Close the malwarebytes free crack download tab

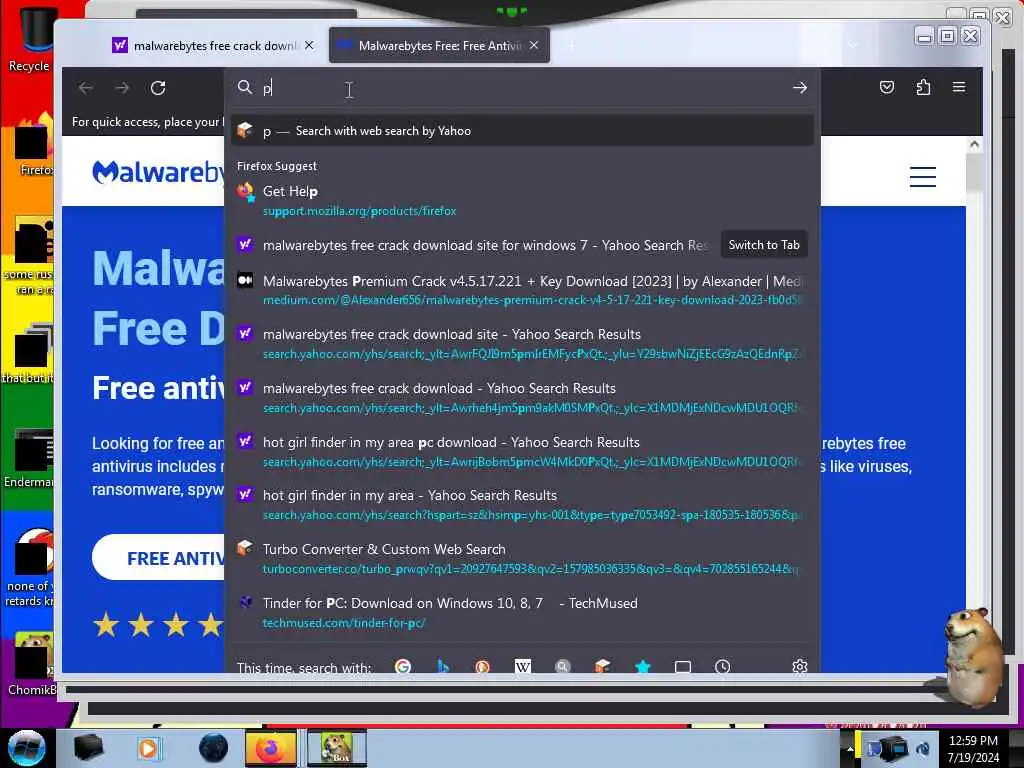pos(309,45)
